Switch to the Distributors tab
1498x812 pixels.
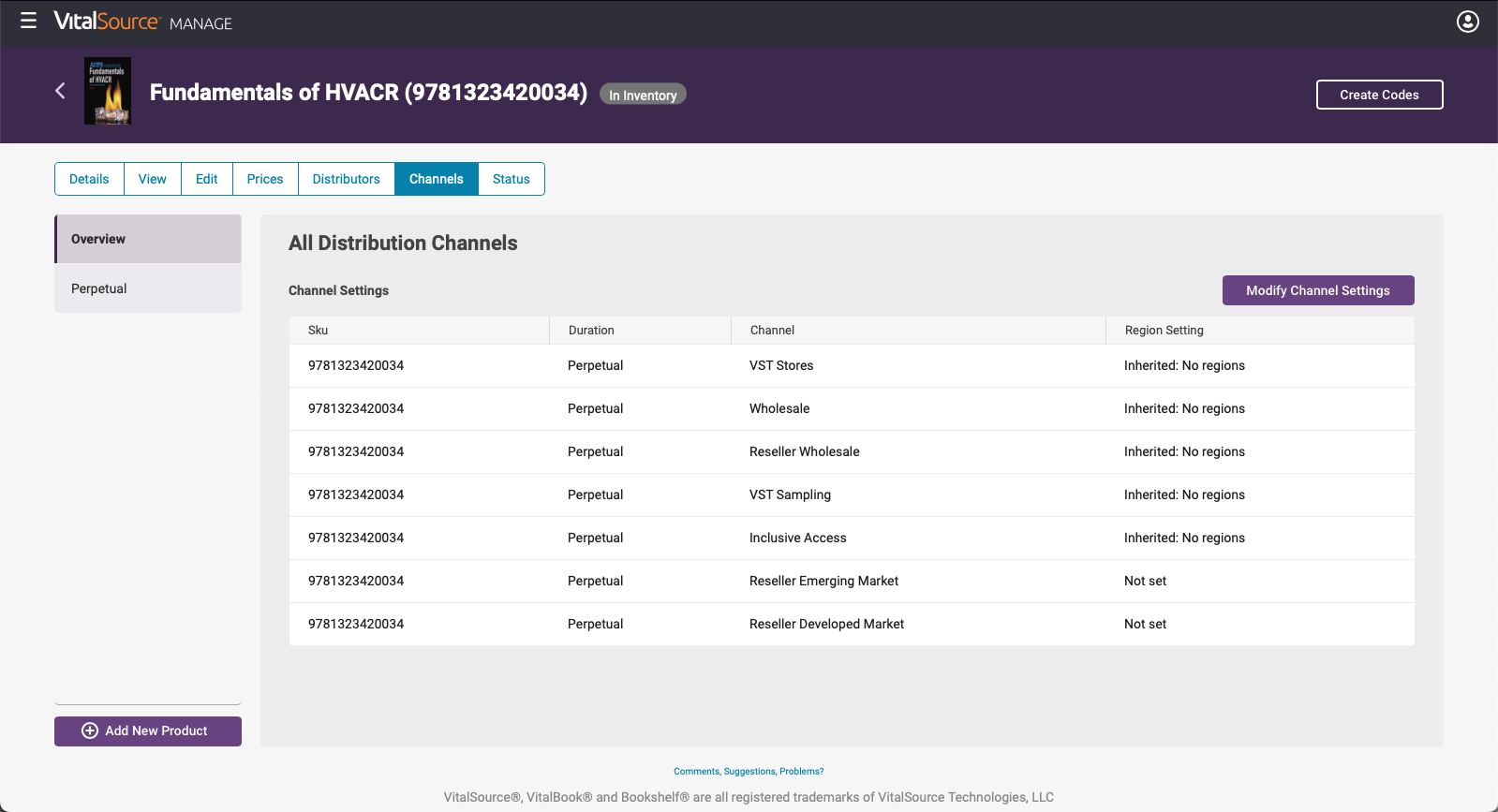[347, 179]
